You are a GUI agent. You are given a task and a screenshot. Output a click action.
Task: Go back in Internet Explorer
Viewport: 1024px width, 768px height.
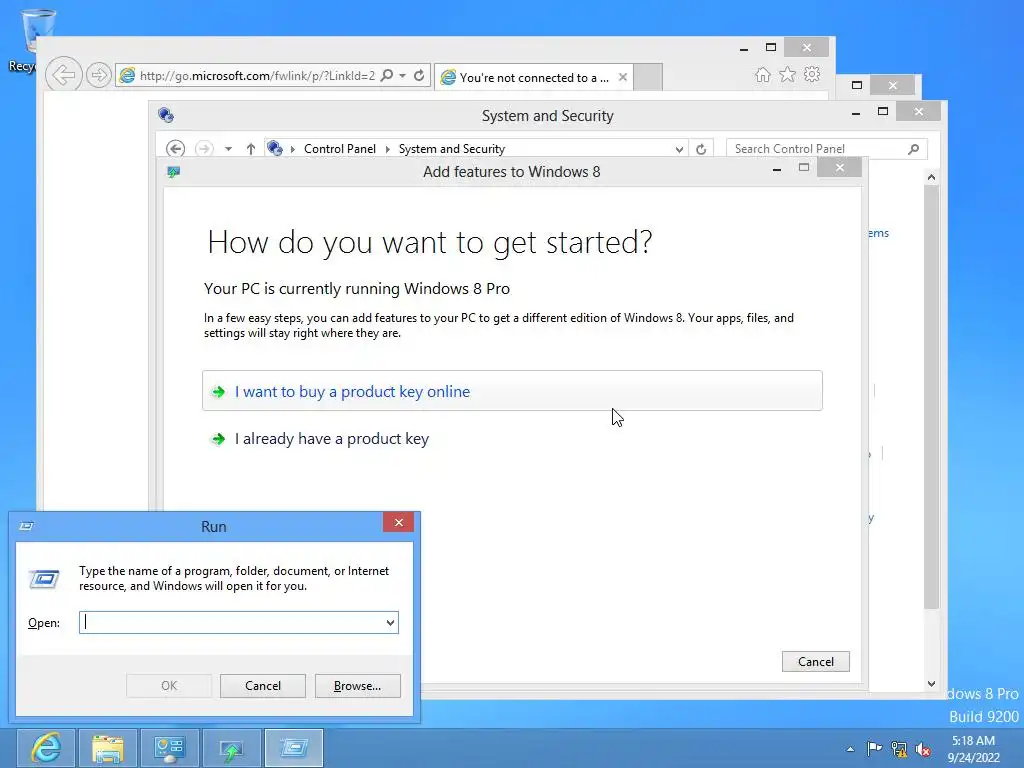[63, 75]
